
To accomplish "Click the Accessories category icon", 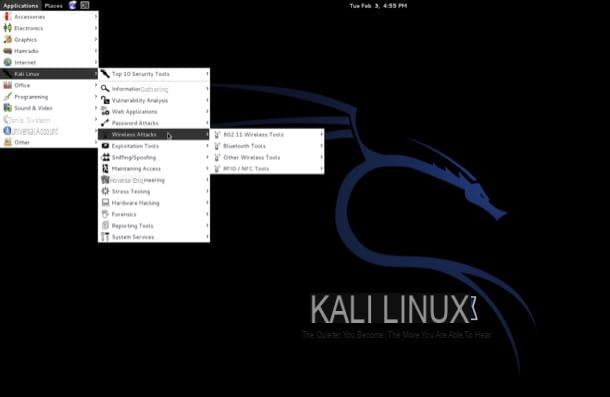I will [7, 17].
